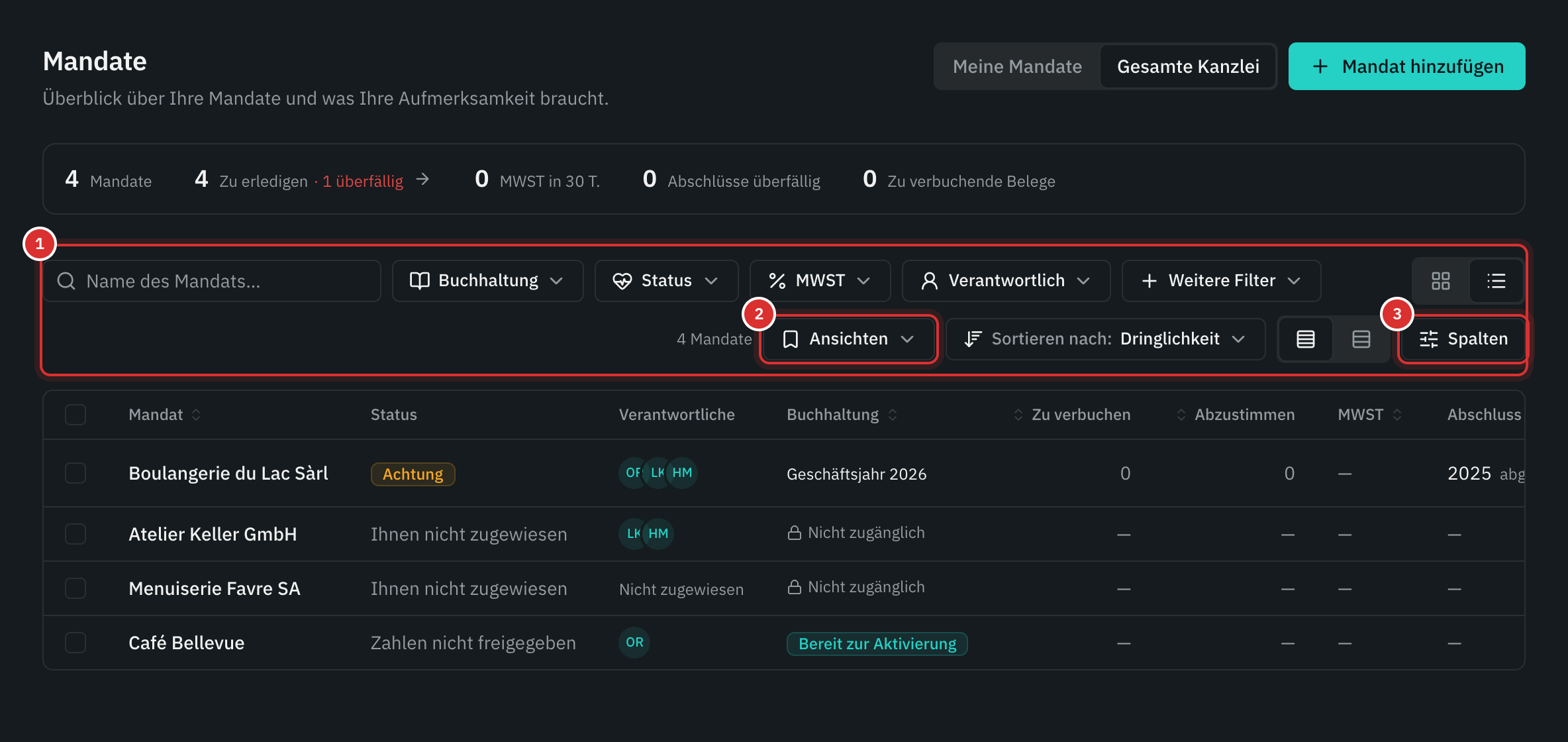Switch to Gesamte Kanzlei tab

[x=1188, y=66]
